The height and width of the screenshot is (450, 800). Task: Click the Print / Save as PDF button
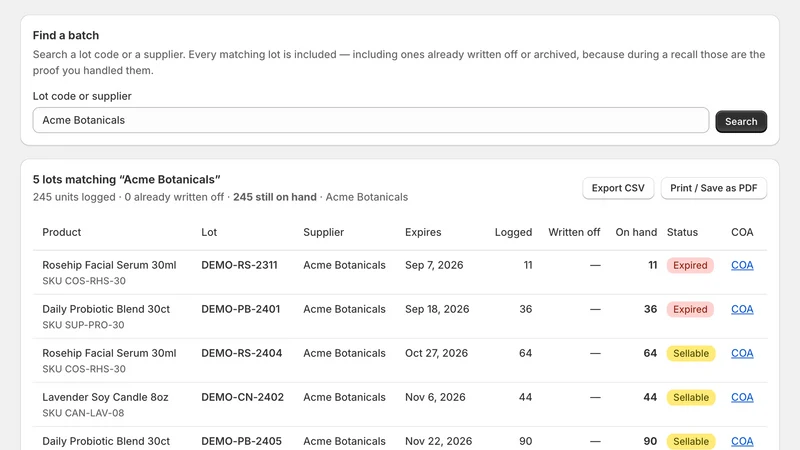[x=713, y=188]
